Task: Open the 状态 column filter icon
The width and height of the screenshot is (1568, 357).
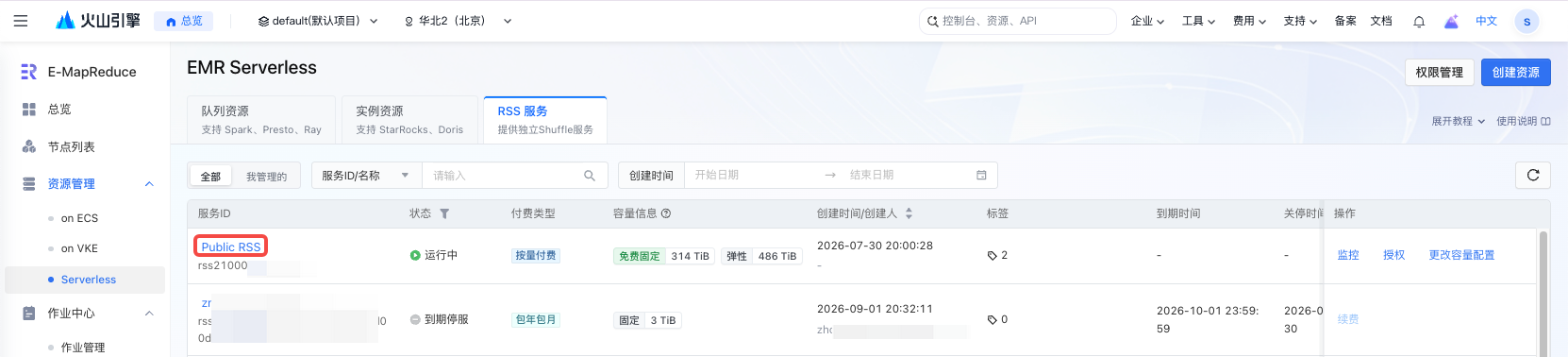Action: click(x=444, y=214)
